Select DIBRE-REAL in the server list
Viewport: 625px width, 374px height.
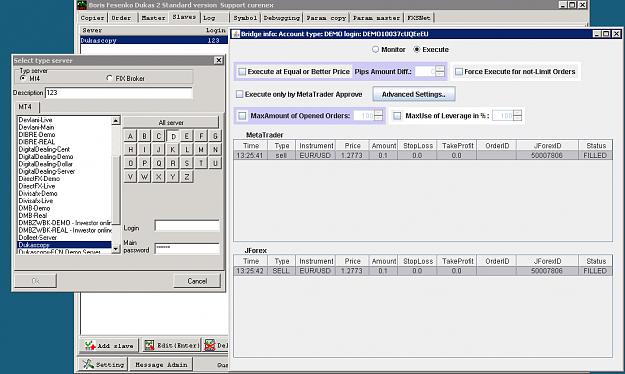click(65, 142)
